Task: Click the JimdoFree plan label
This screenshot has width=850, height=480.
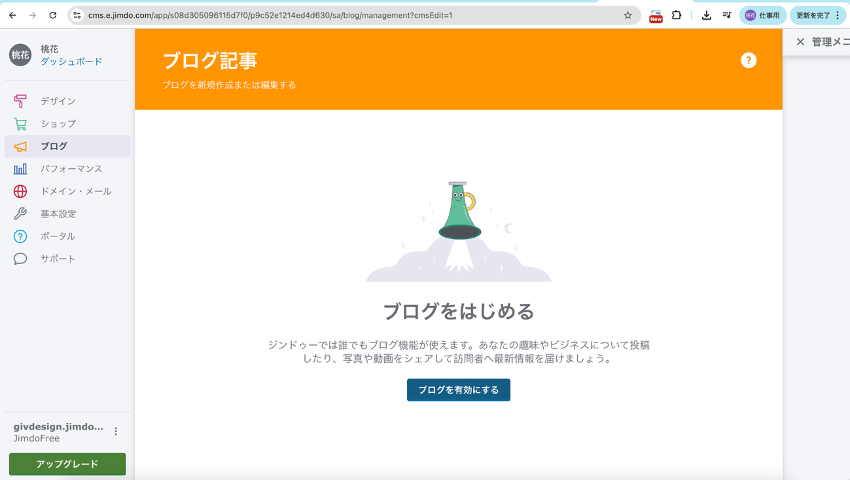Action: (36, 438)
